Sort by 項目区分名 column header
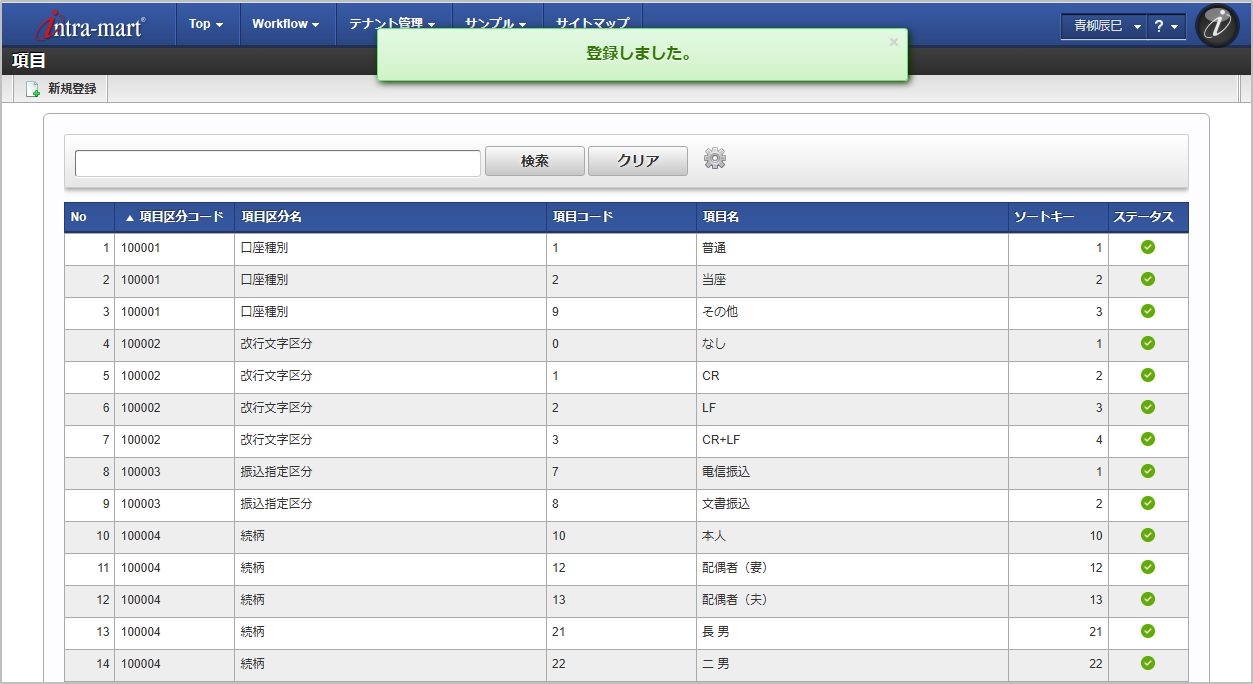This screenshot has width=1253, height=684. (x=391, y=217)
